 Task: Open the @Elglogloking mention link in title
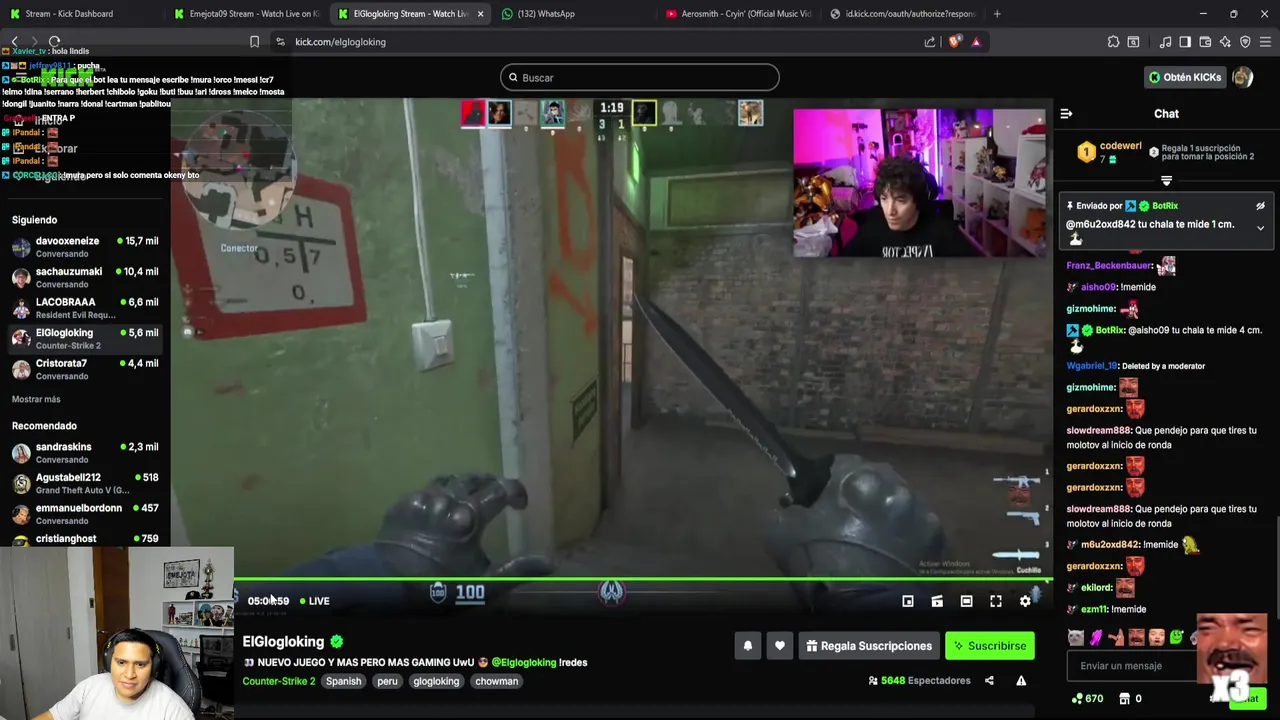click(523, 662)
